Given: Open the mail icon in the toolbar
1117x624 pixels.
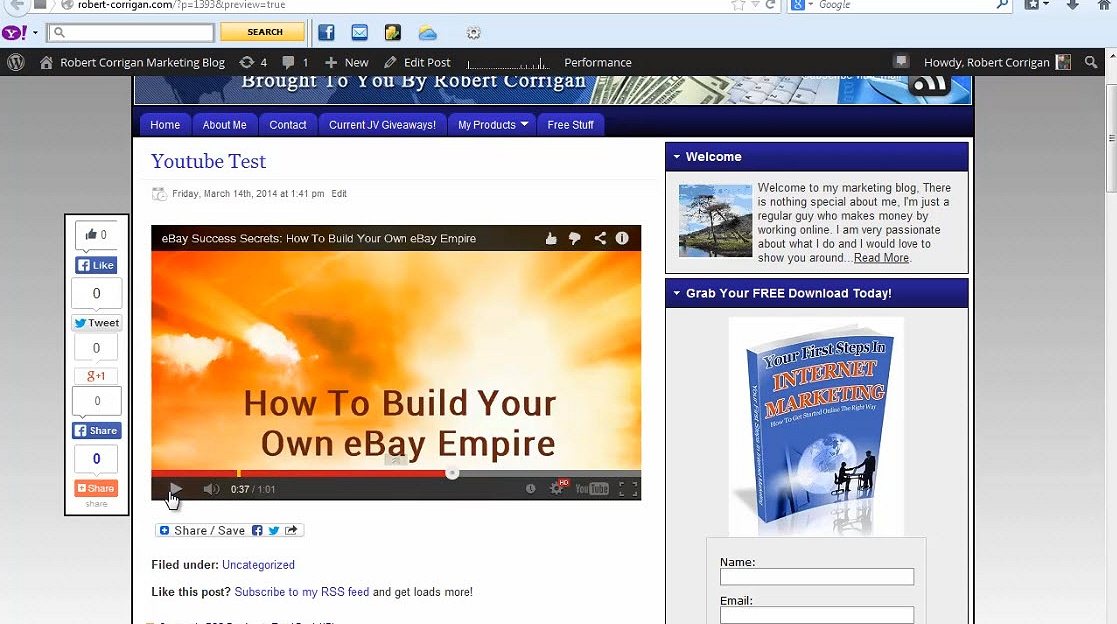Looking at the screenshot, I should (360, 33).
